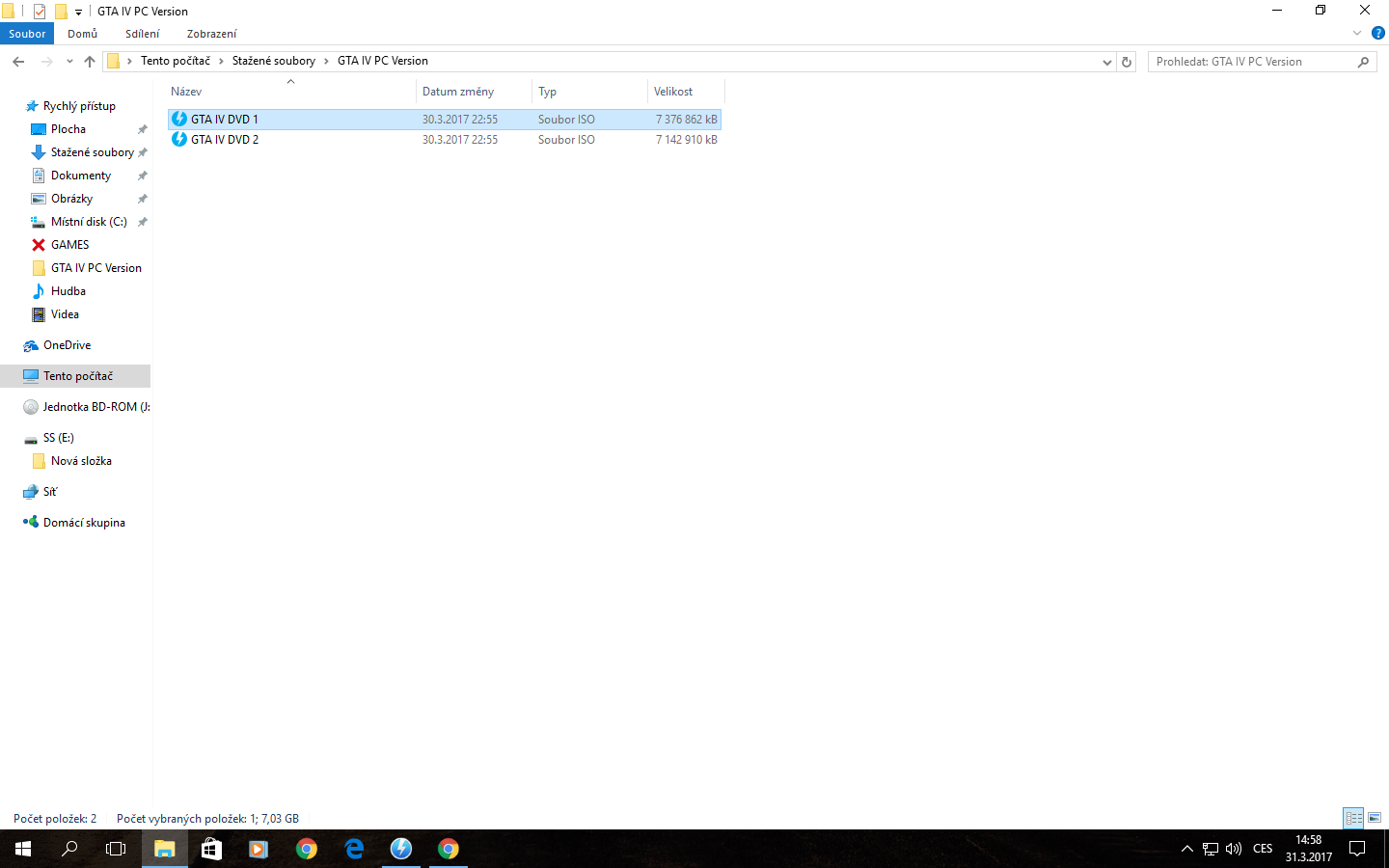Click New folder icon in quick access toolbar
Image resolution: width=1389 pixels, height=868 pixels.
[61, 12]
